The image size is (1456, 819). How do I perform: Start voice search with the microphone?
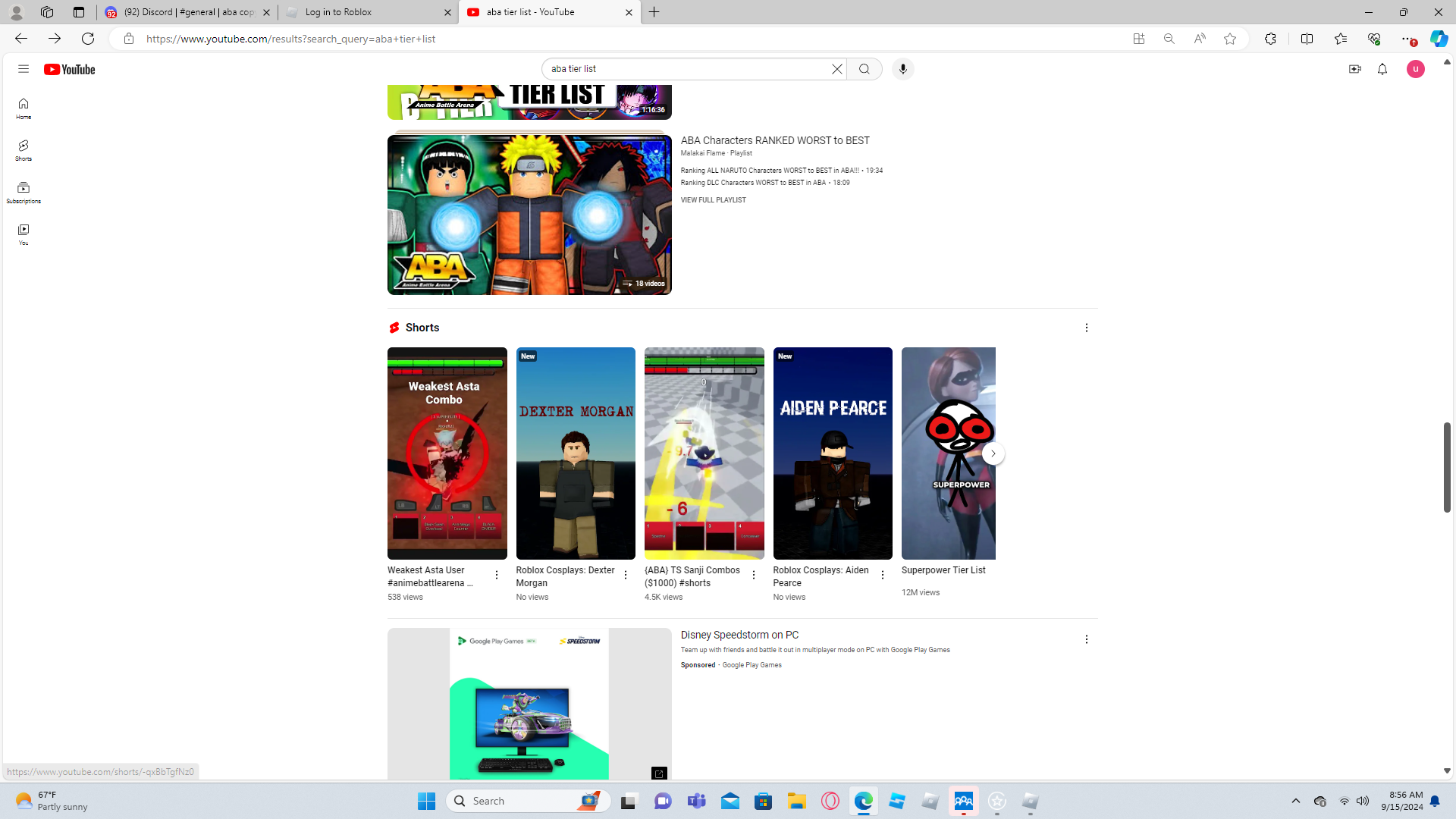[x=902, y=69]
